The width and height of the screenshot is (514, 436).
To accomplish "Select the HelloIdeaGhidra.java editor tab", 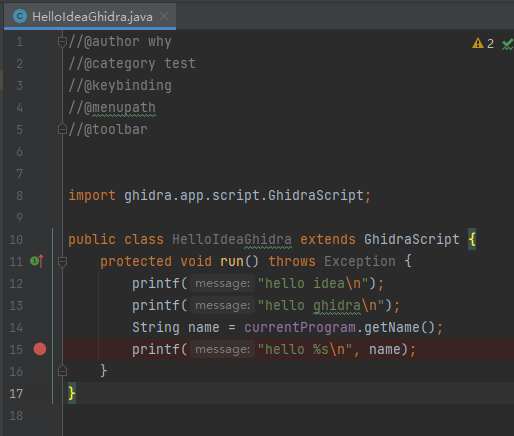I will click(x=90, y=16).
